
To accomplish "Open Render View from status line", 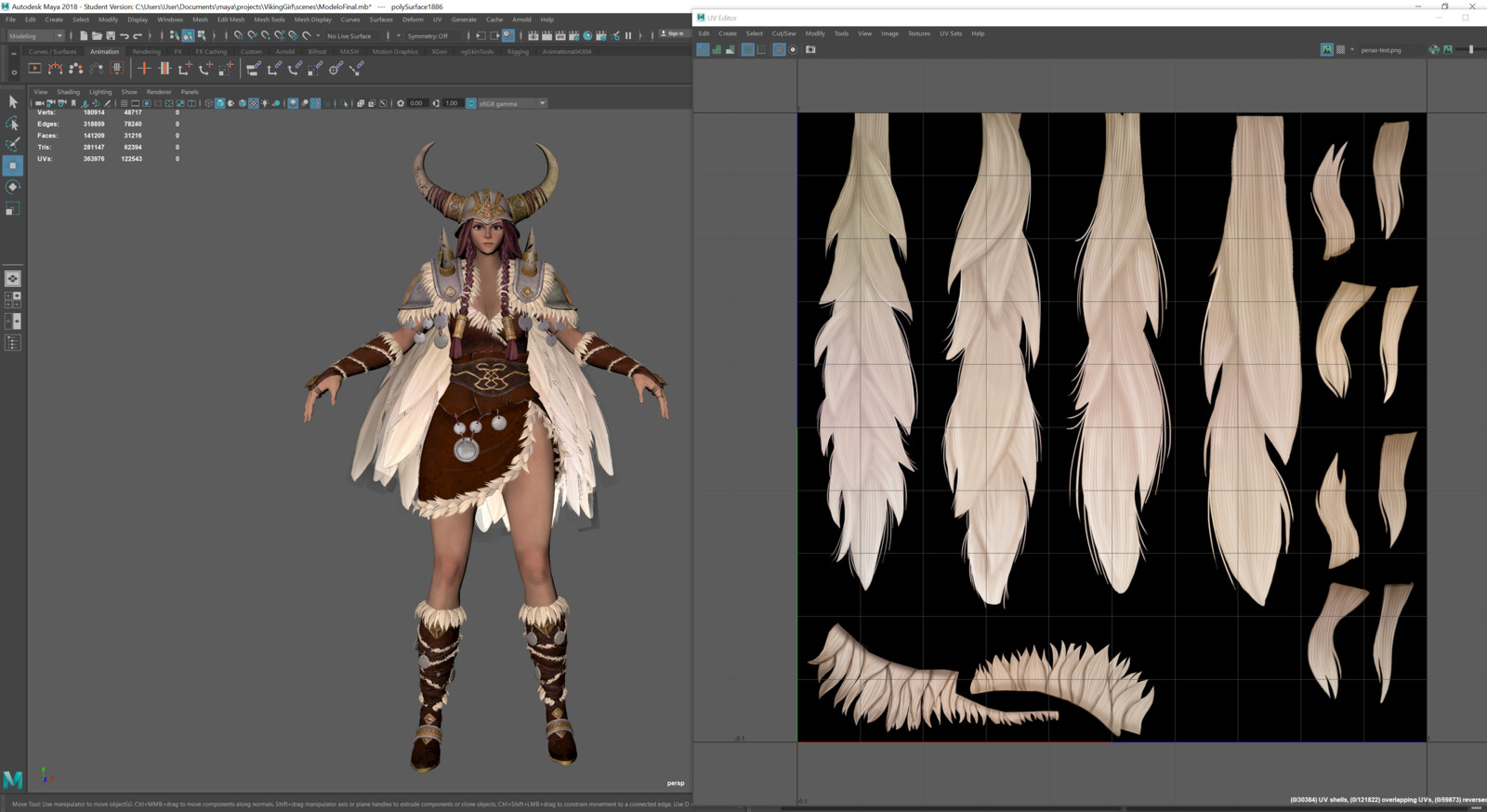I will 533,35.
